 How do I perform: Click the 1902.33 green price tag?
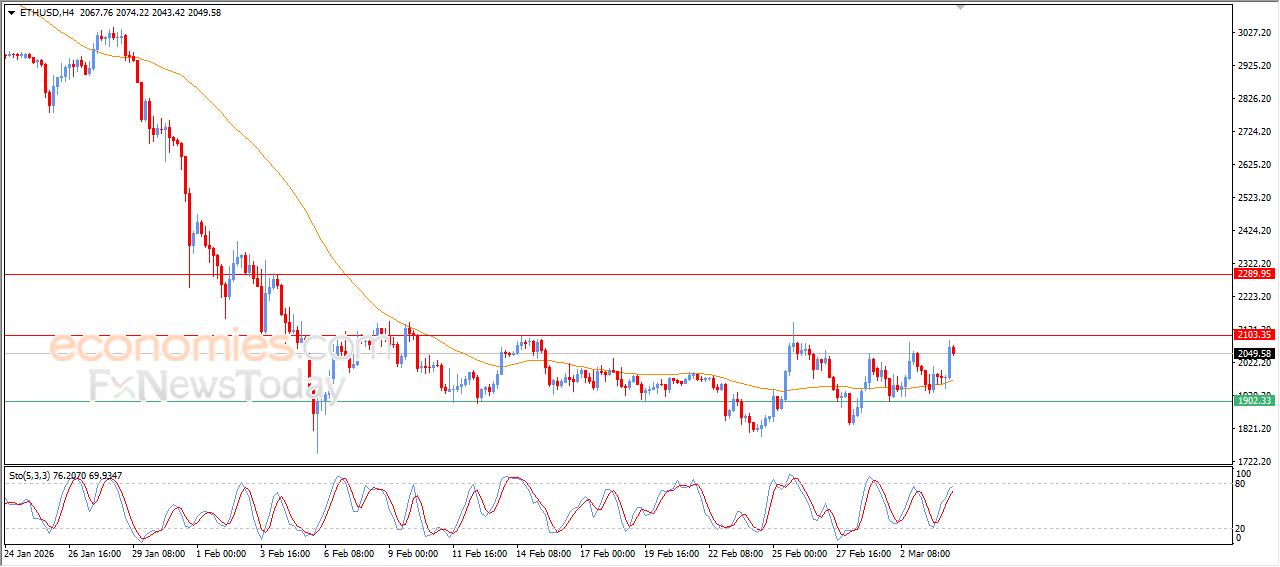pyautogui.click(x=1253, y=400)
